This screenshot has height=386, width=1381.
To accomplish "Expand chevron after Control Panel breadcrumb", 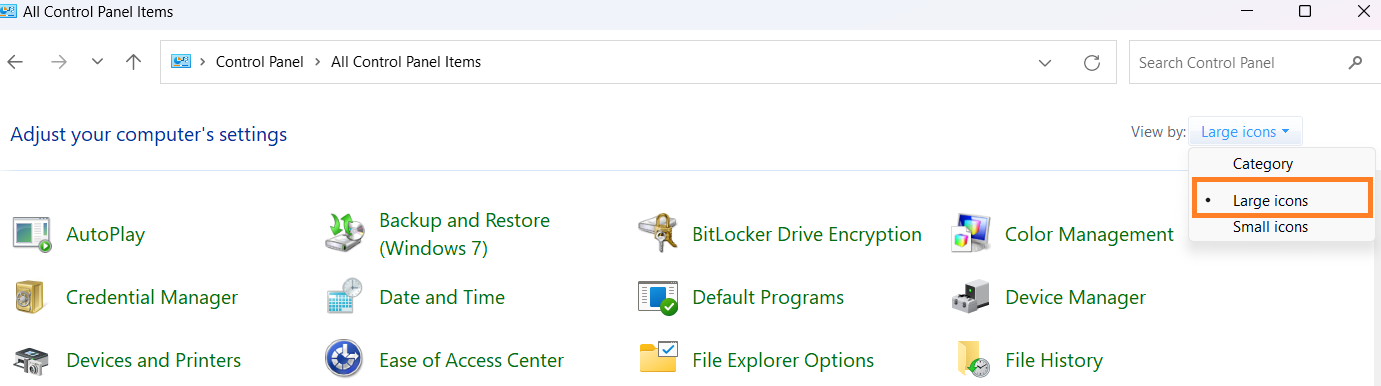I will tap(318, 62).
